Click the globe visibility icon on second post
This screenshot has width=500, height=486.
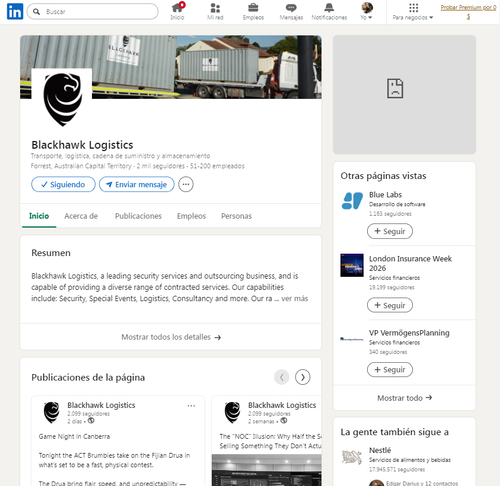click(284, 421)
